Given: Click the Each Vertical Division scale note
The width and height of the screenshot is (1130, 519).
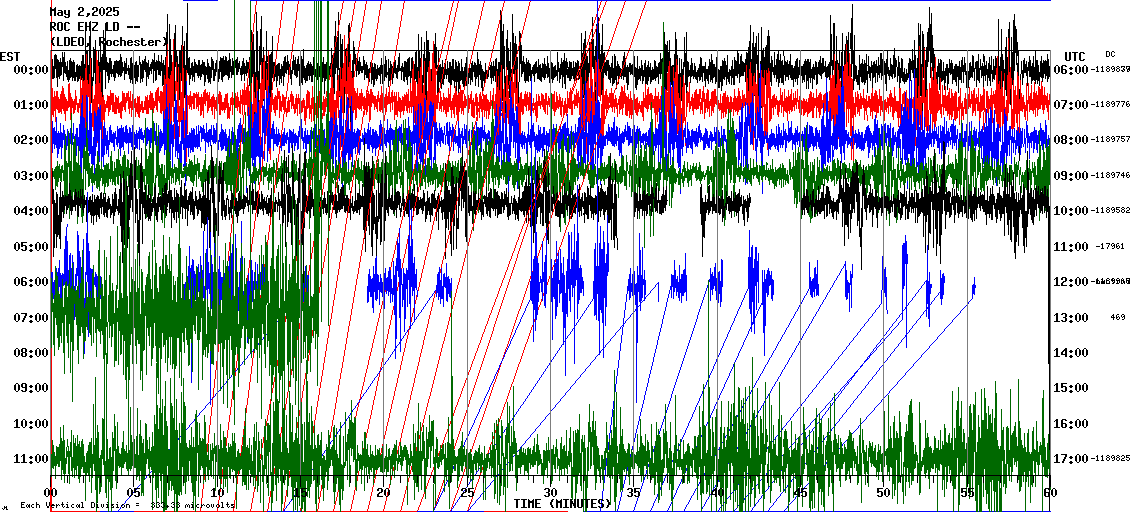Looking at the screenshot, I should point(127,505).
